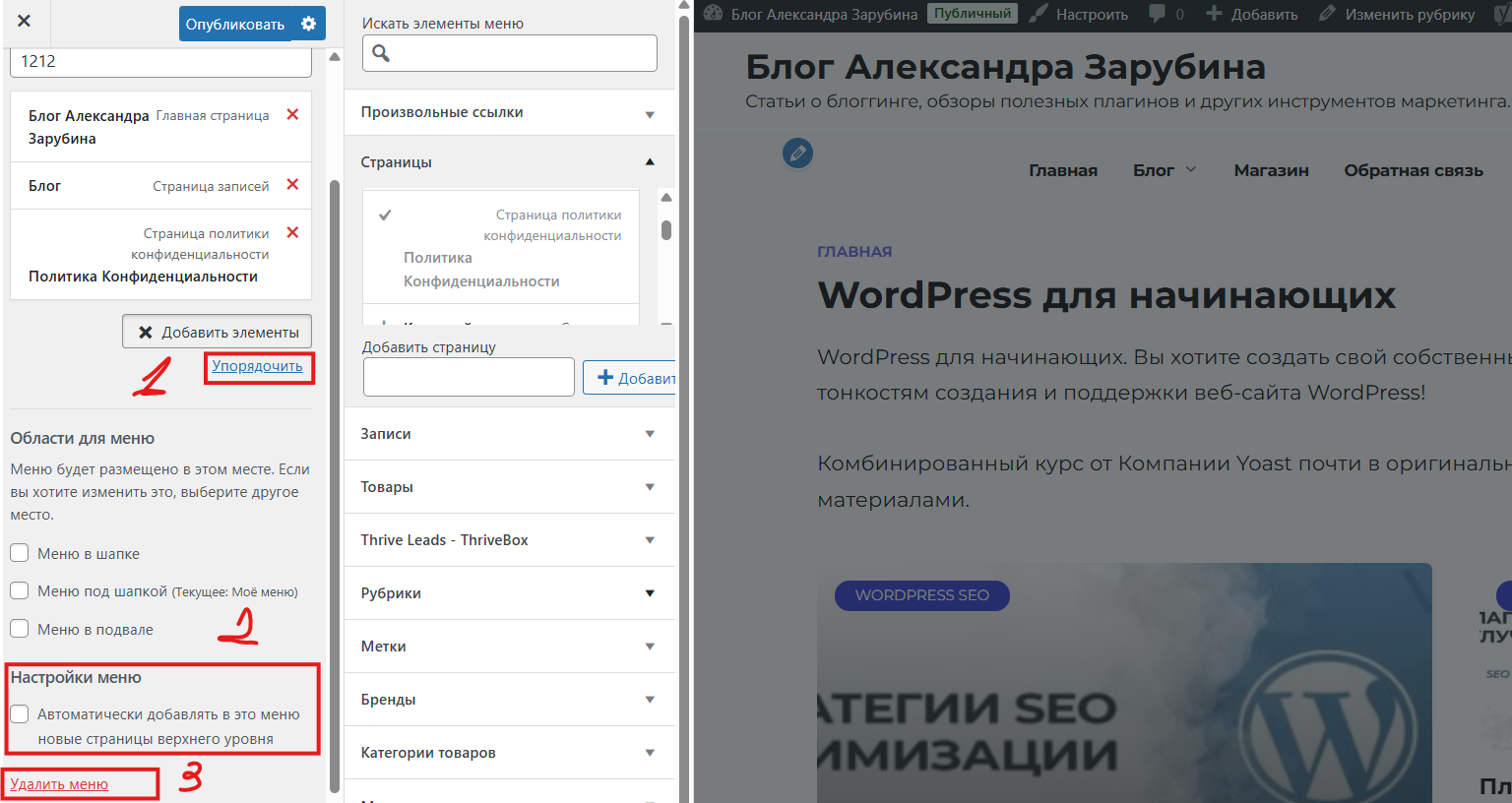Open Обратная связь in the site navigation
1512x803 pixels.
(x=1414, y=170)
